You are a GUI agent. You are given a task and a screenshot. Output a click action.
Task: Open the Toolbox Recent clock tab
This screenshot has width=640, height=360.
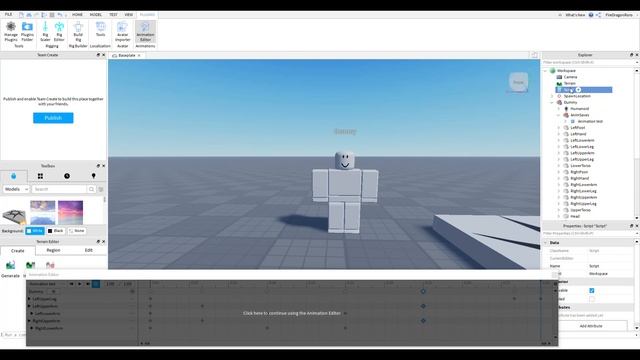click(x=67, y=176)
